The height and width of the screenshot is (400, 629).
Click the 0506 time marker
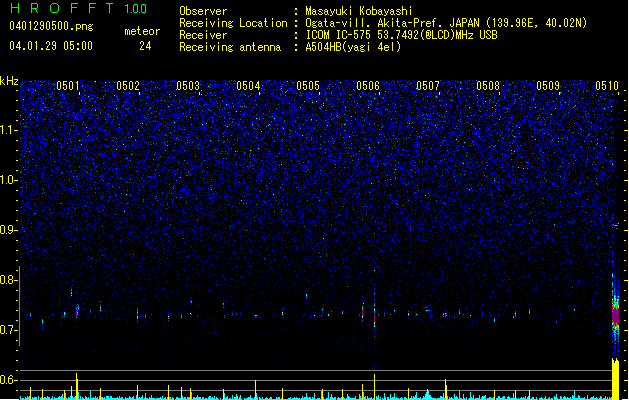point(368,86)
